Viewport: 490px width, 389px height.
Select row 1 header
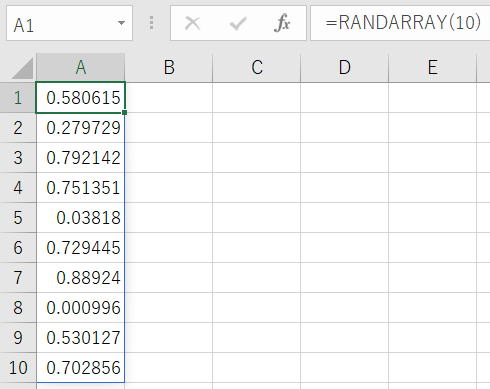point(18,98)
